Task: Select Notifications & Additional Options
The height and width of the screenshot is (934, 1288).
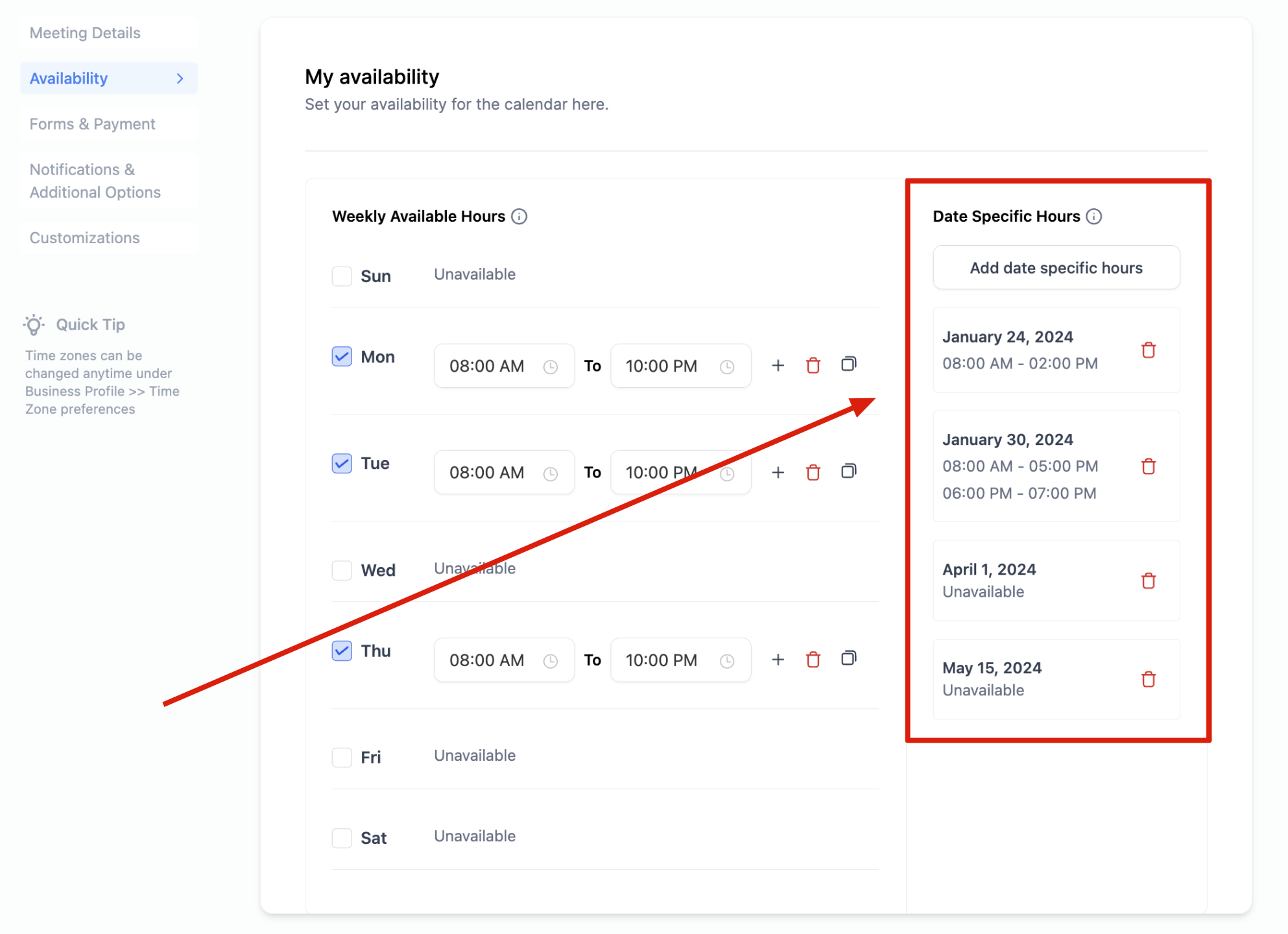Action: [95, 181]
